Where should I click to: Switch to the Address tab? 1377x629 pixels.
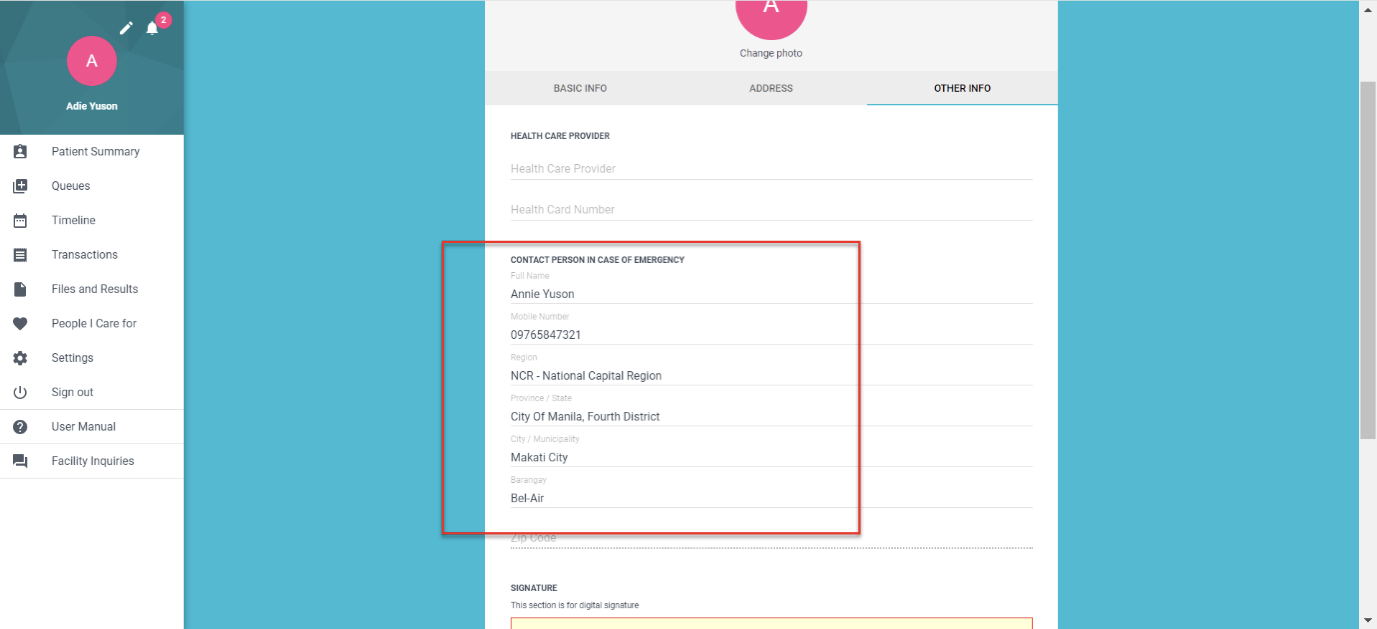click(771, 89)
